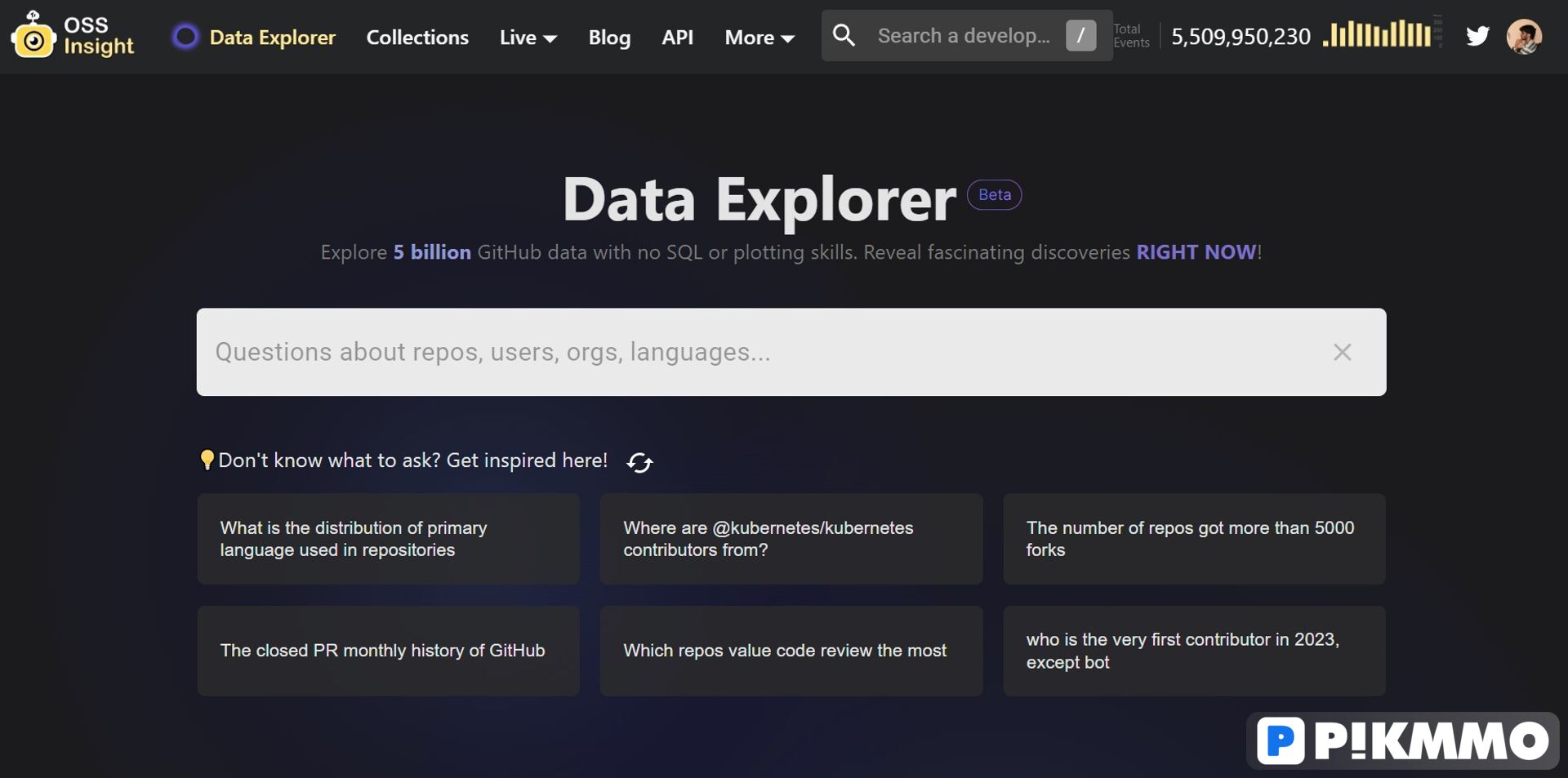1568x778 pixels.
Task: Click the 'RIGHT NOW' highlighted text
Action: 1196,252
